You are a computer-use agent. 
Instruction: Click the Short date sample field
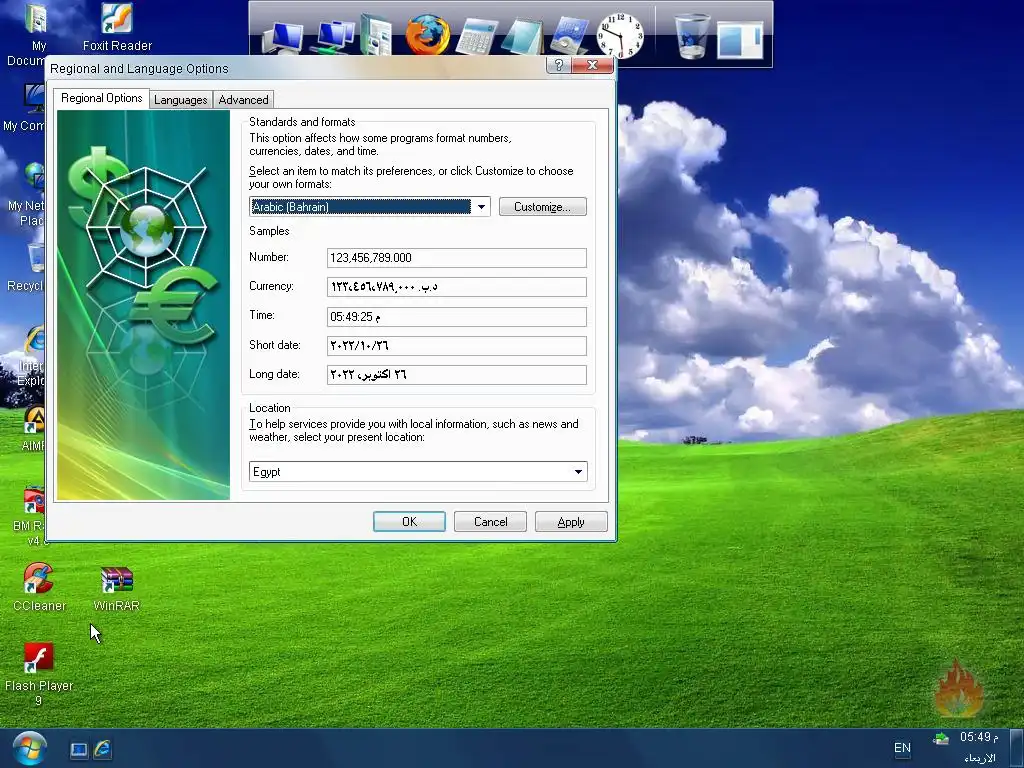click(x=456, y=345)
